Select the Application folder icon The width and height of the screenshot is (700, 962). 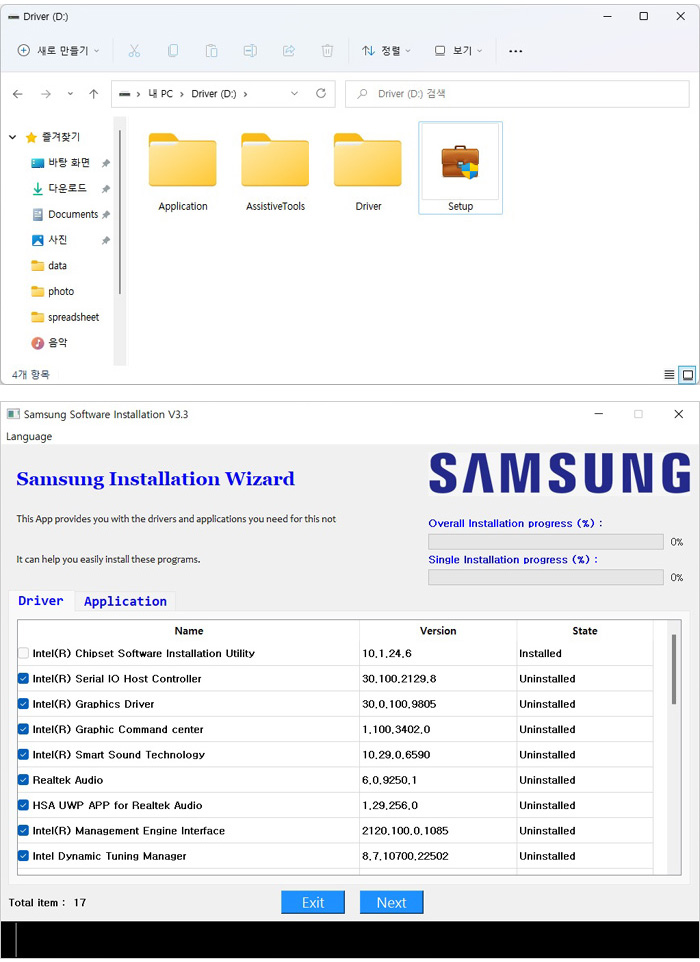tap(183, 160)
